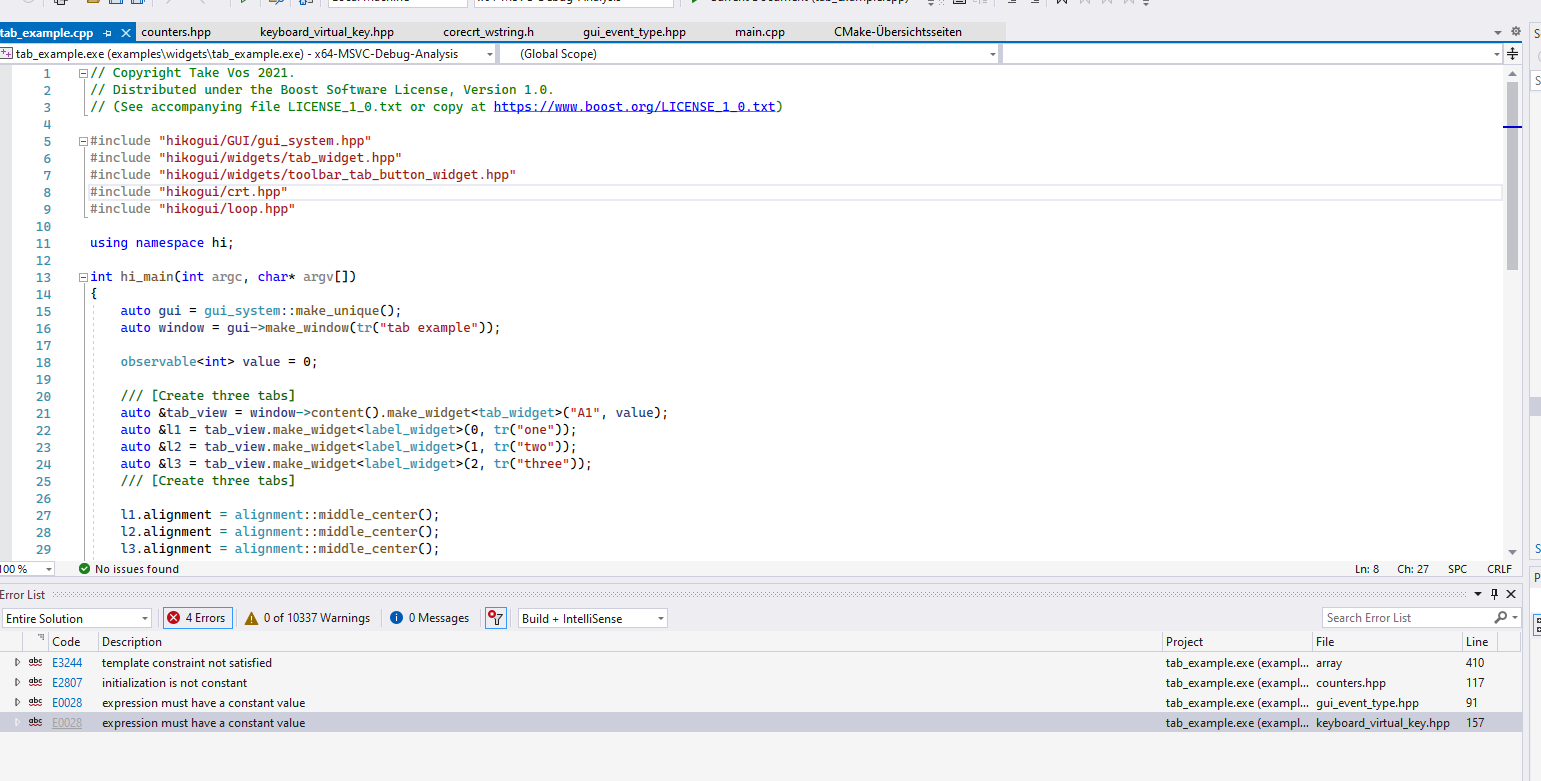The image size is (1541, 781).
Task: Switch to the gui_event_type.hpp tab
Action: coord(635,32)
